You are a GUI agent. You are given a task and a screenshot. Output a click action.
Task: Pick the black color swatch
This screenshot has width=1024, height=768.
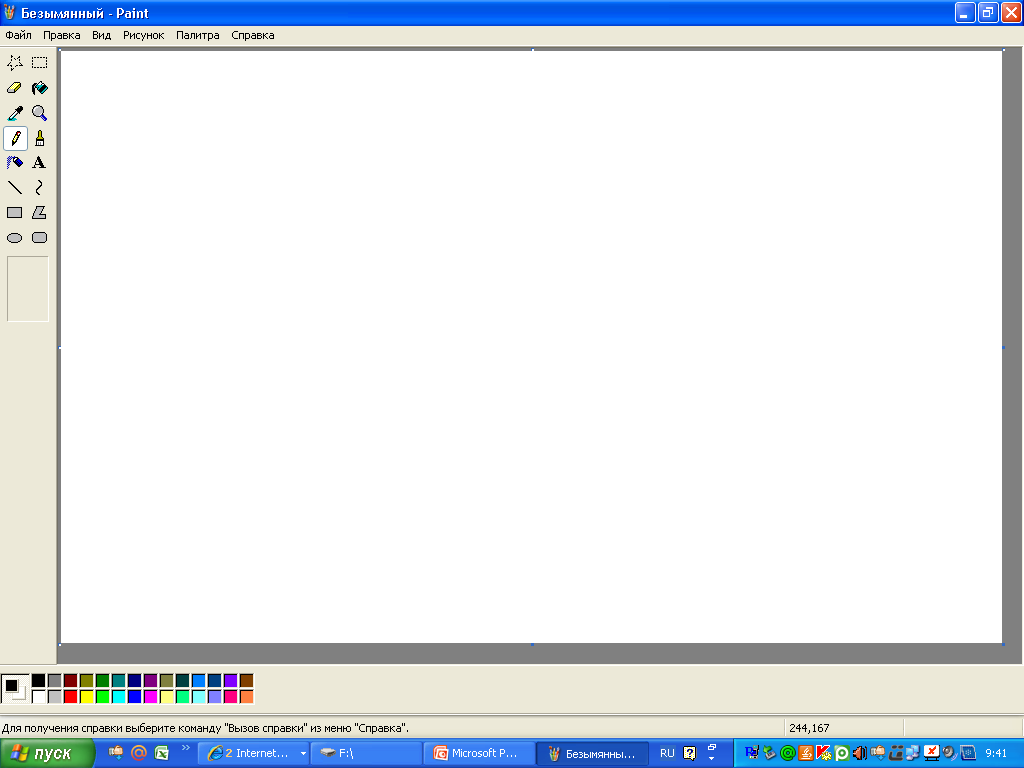39,680
